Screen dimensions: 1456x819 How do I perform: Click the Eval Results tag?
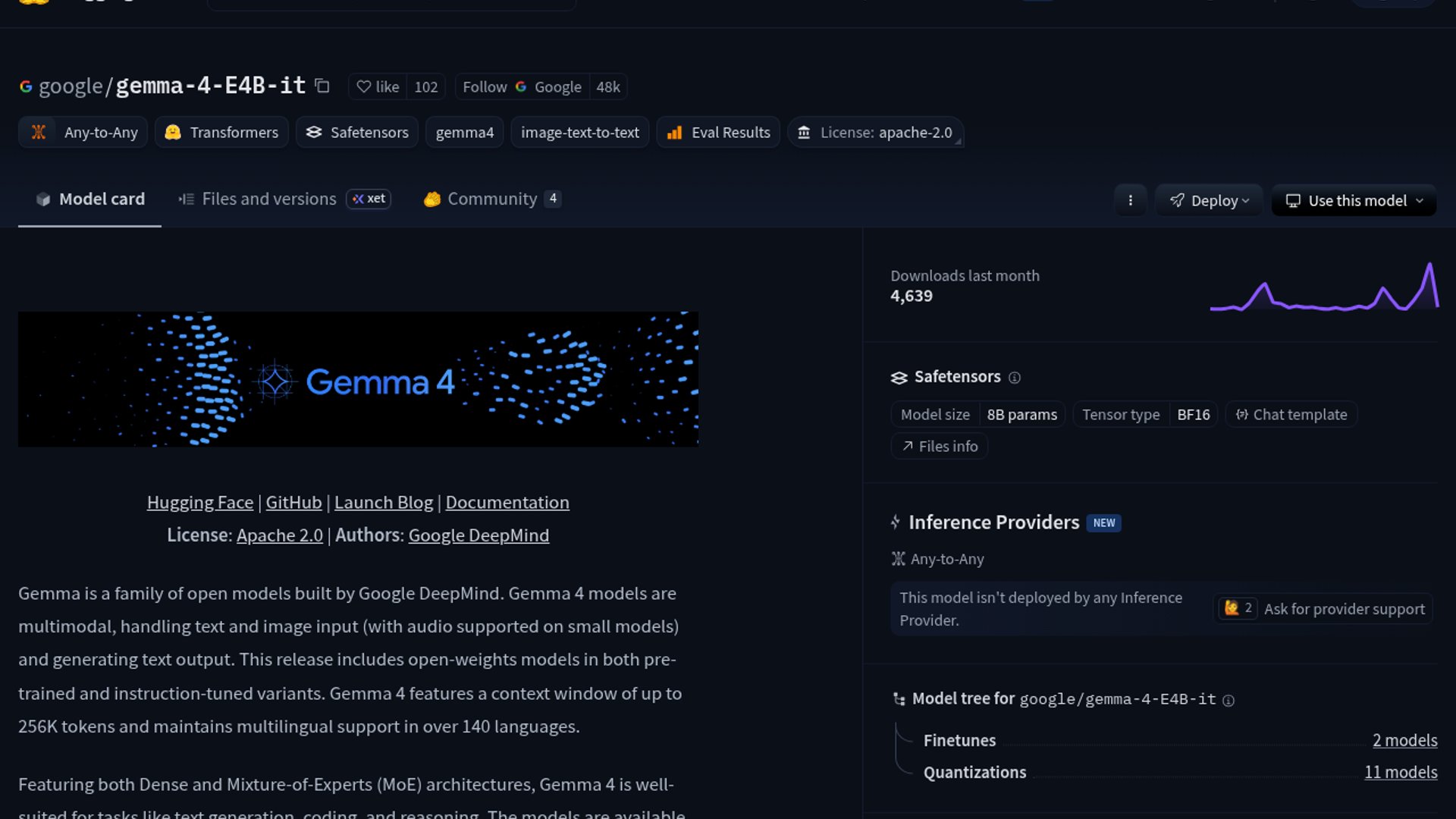(x=718, y=132)
